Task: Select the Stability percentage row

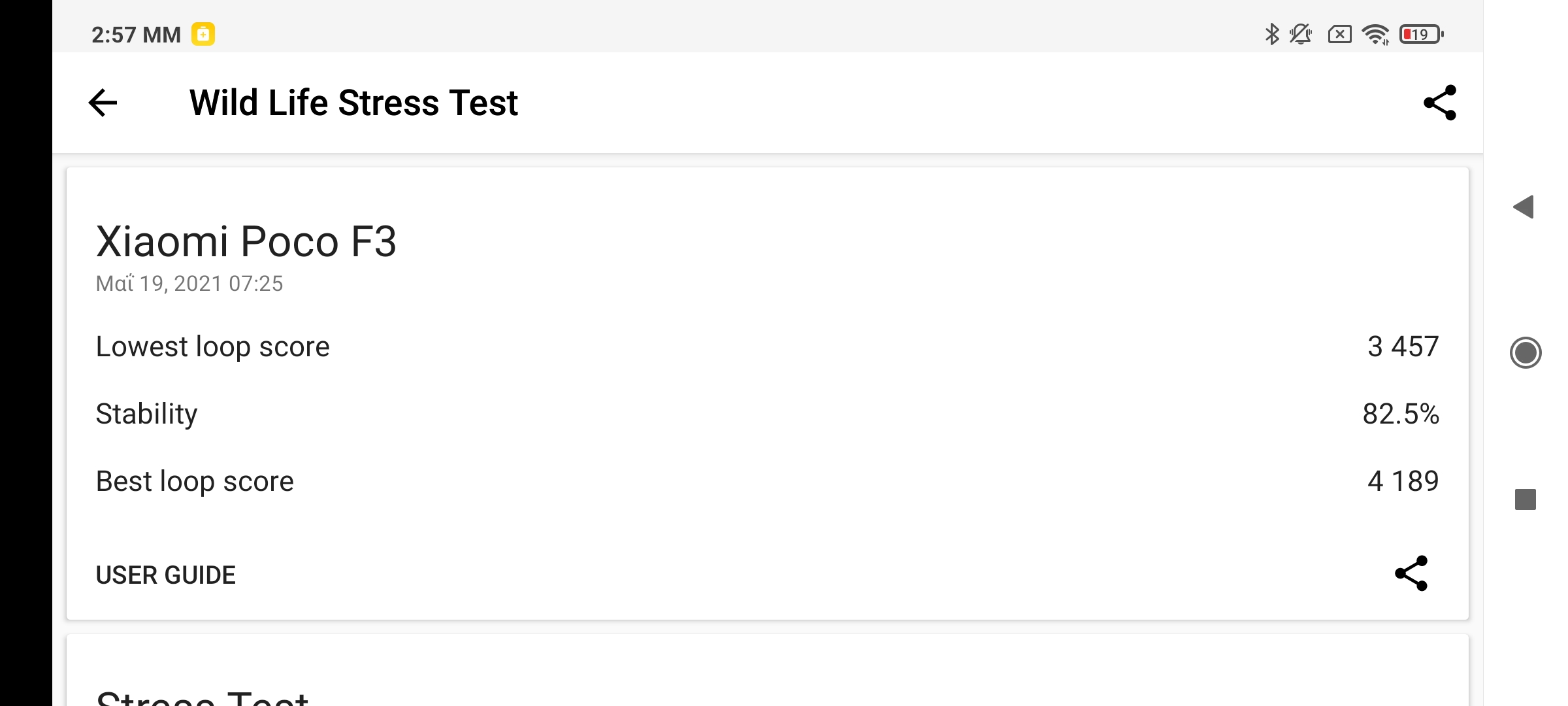Action: (x=767, y=414)
